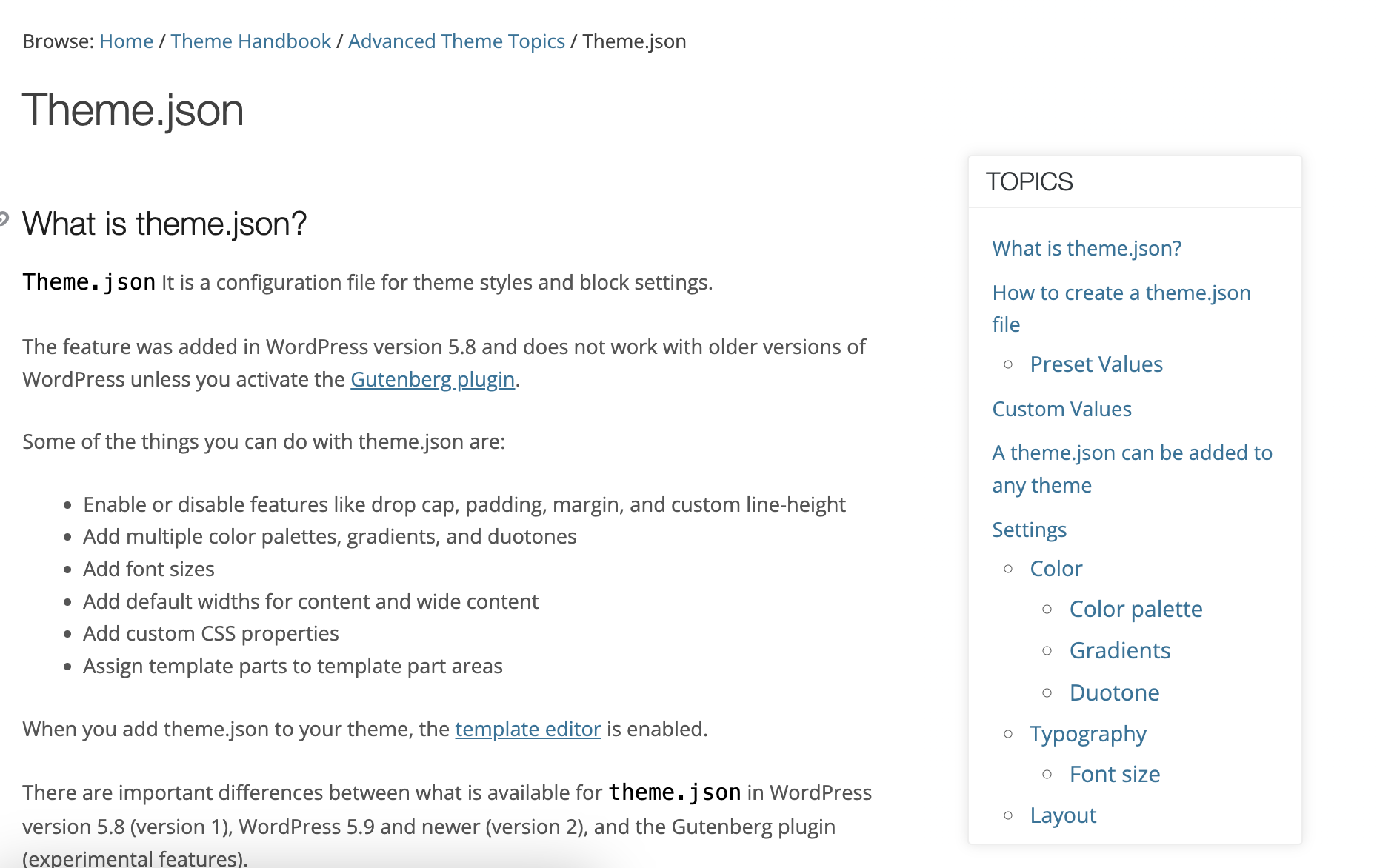The image size is (1397, 868).
Task: Open the Gutenberg plugin link
Action: [x=432, y=379]
